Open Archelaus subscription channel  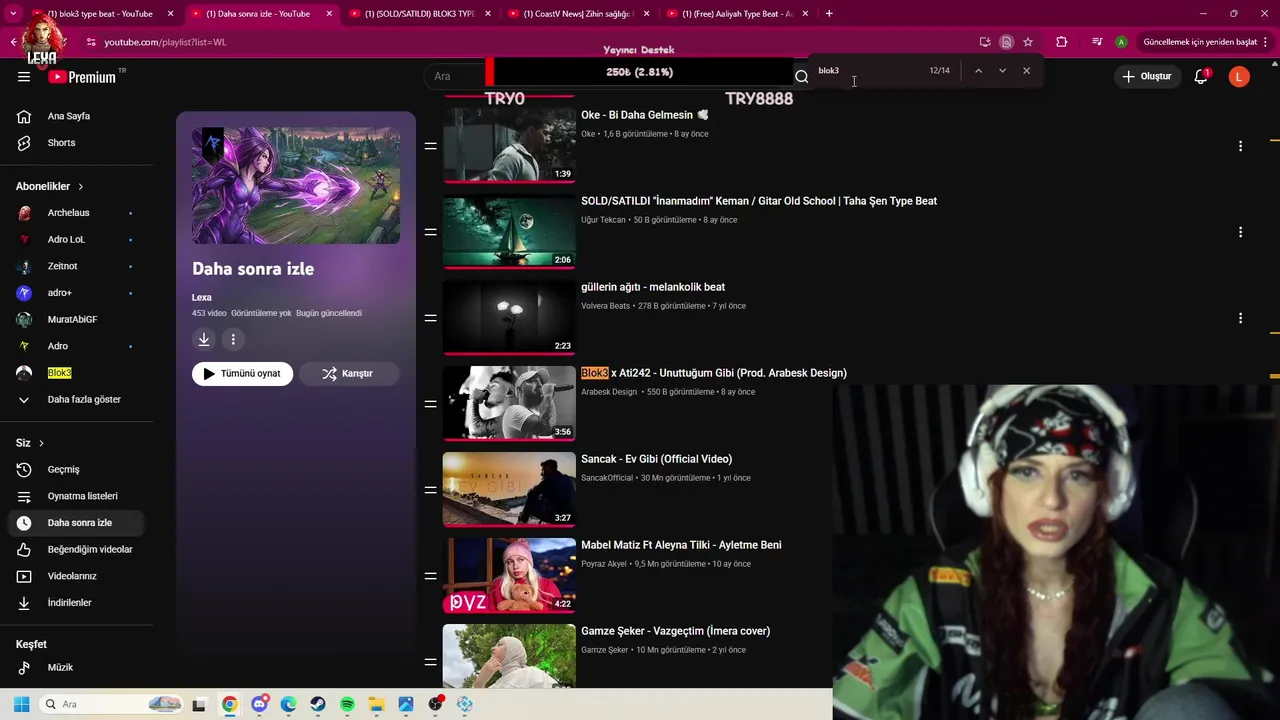[68, 213]
